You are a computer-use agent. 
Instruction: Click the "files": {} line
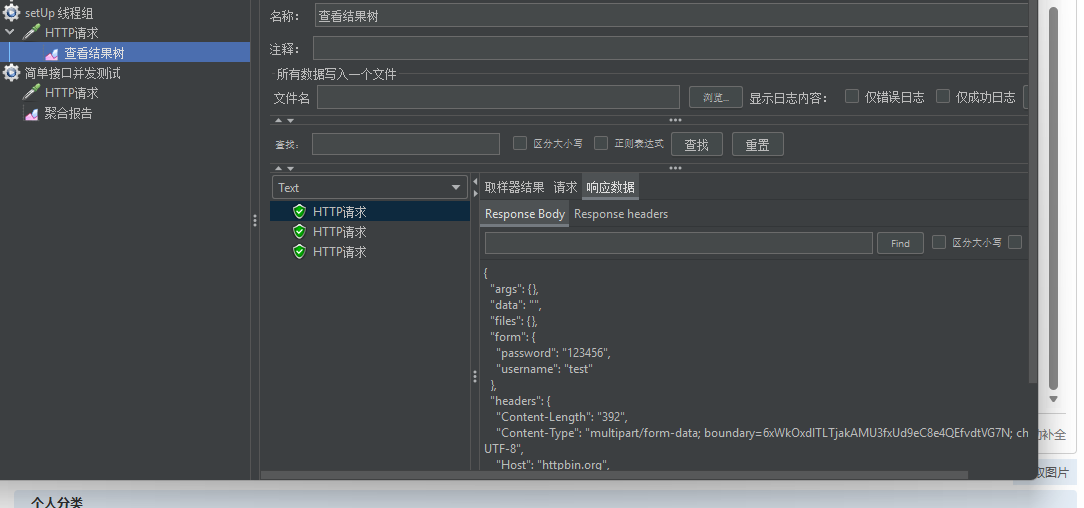click(x=514, y=321)
